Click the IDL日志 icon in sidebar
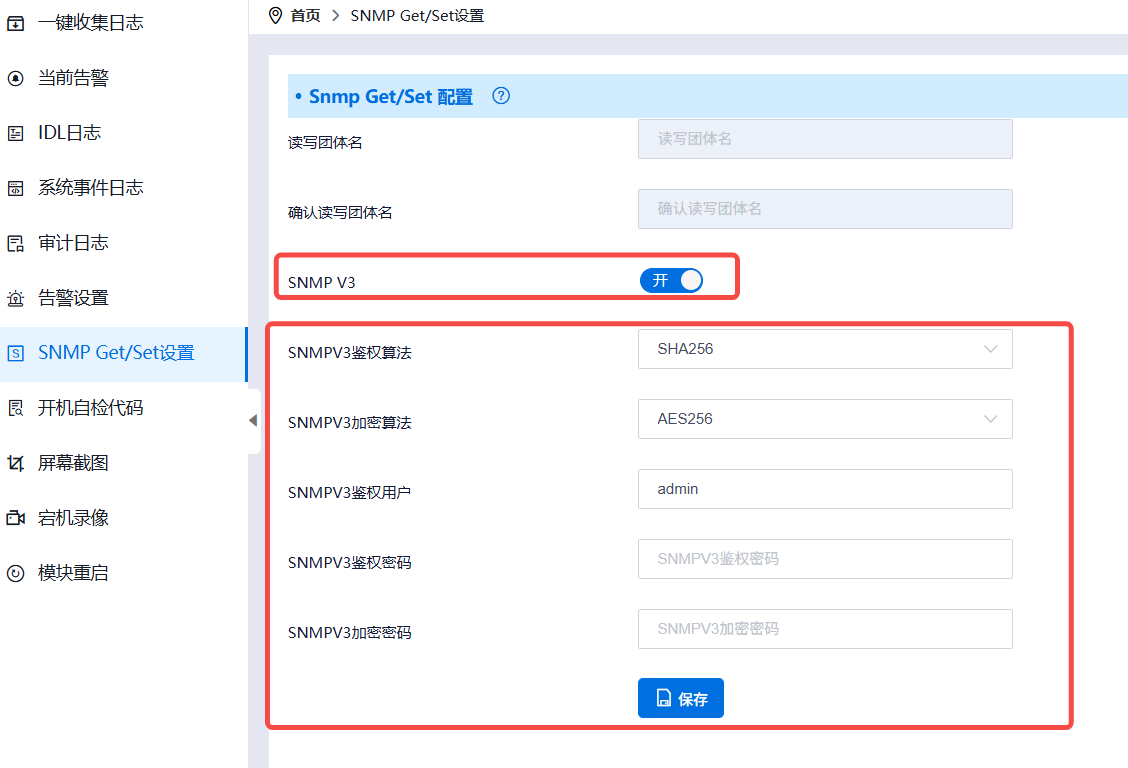1128x768 pixels. pyautogui.click(x=15, y=133)
